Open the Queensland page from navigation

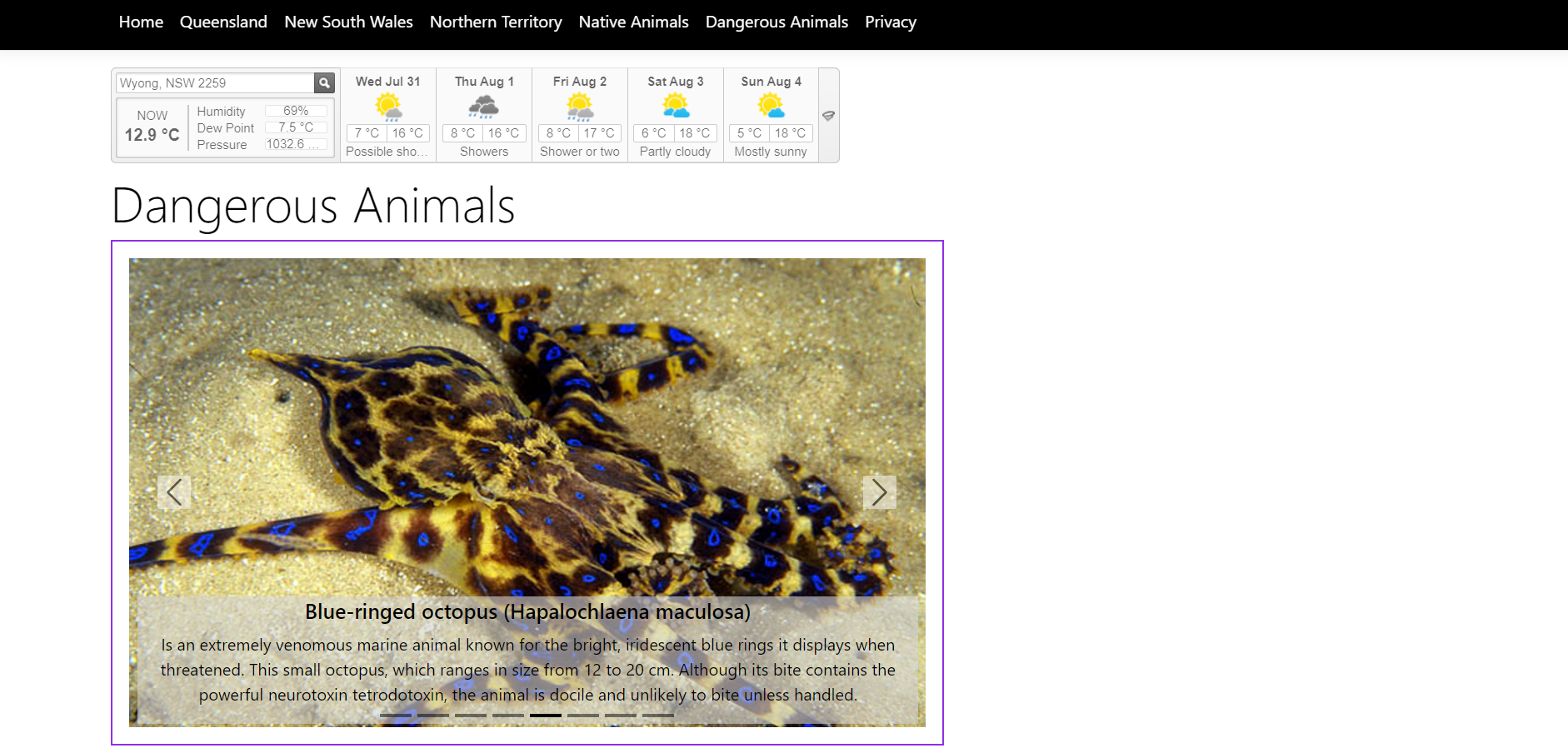pyautogui.click(x=223, y=22)
